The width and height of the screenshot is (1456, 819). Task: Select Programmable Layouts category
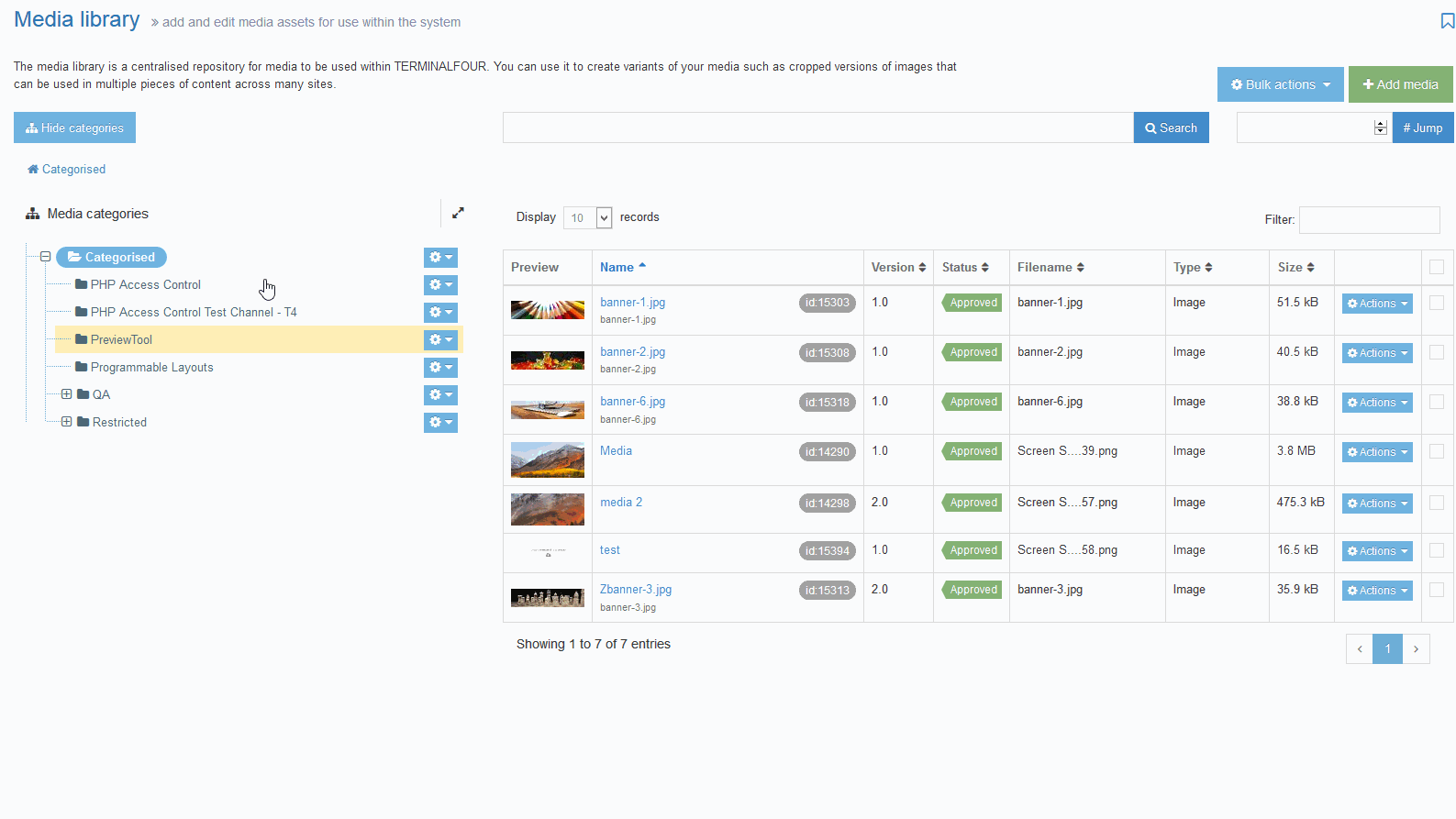click(151, 367)
